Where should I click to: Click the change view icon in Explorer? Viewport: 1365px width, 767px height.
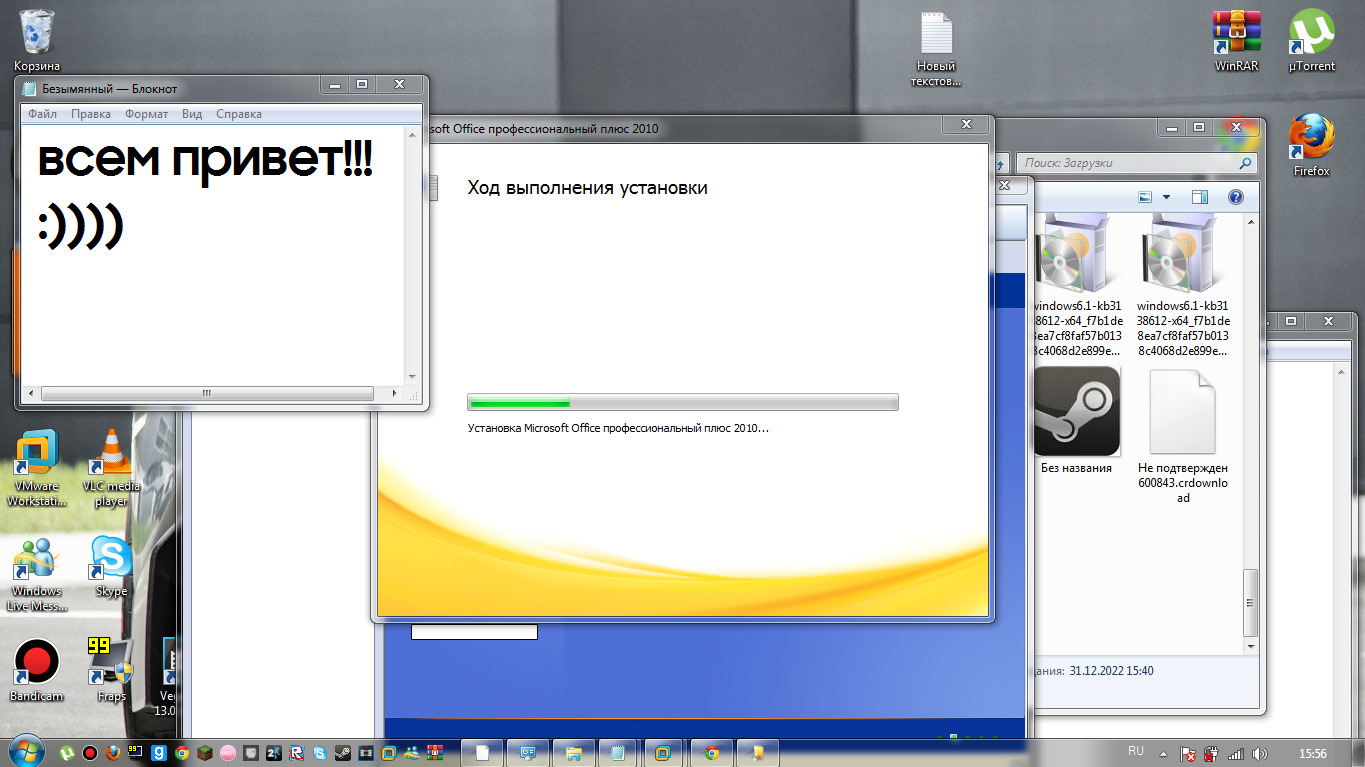(x=1145, y=197)
